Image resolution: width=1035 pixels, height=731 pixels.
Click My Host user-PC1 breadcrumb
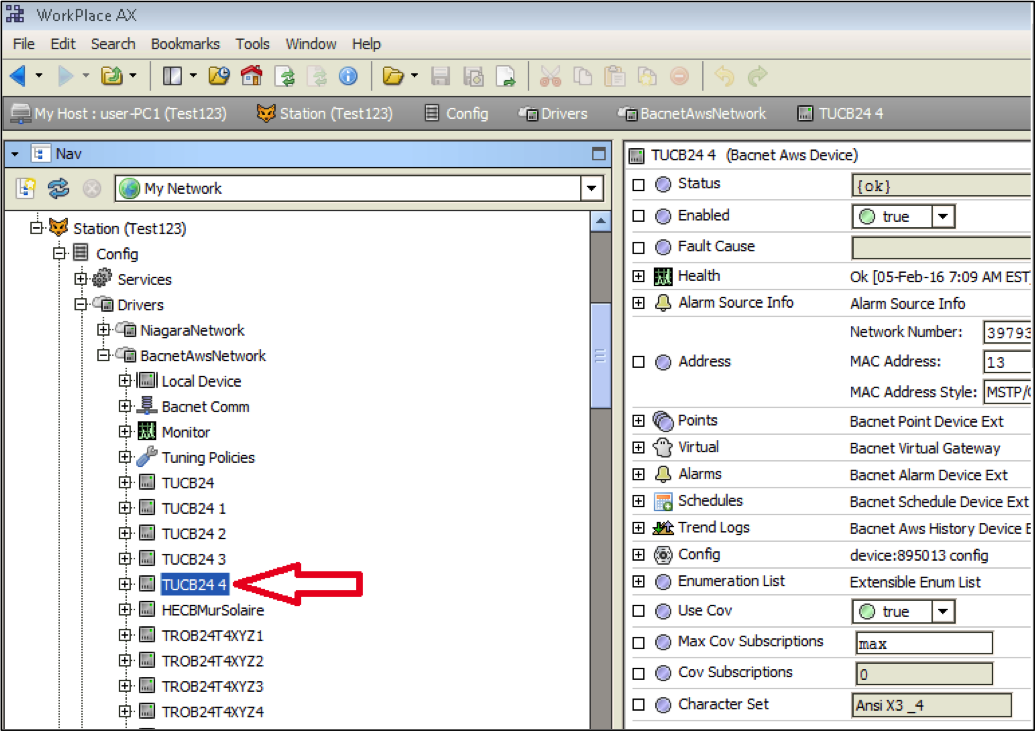119,114
